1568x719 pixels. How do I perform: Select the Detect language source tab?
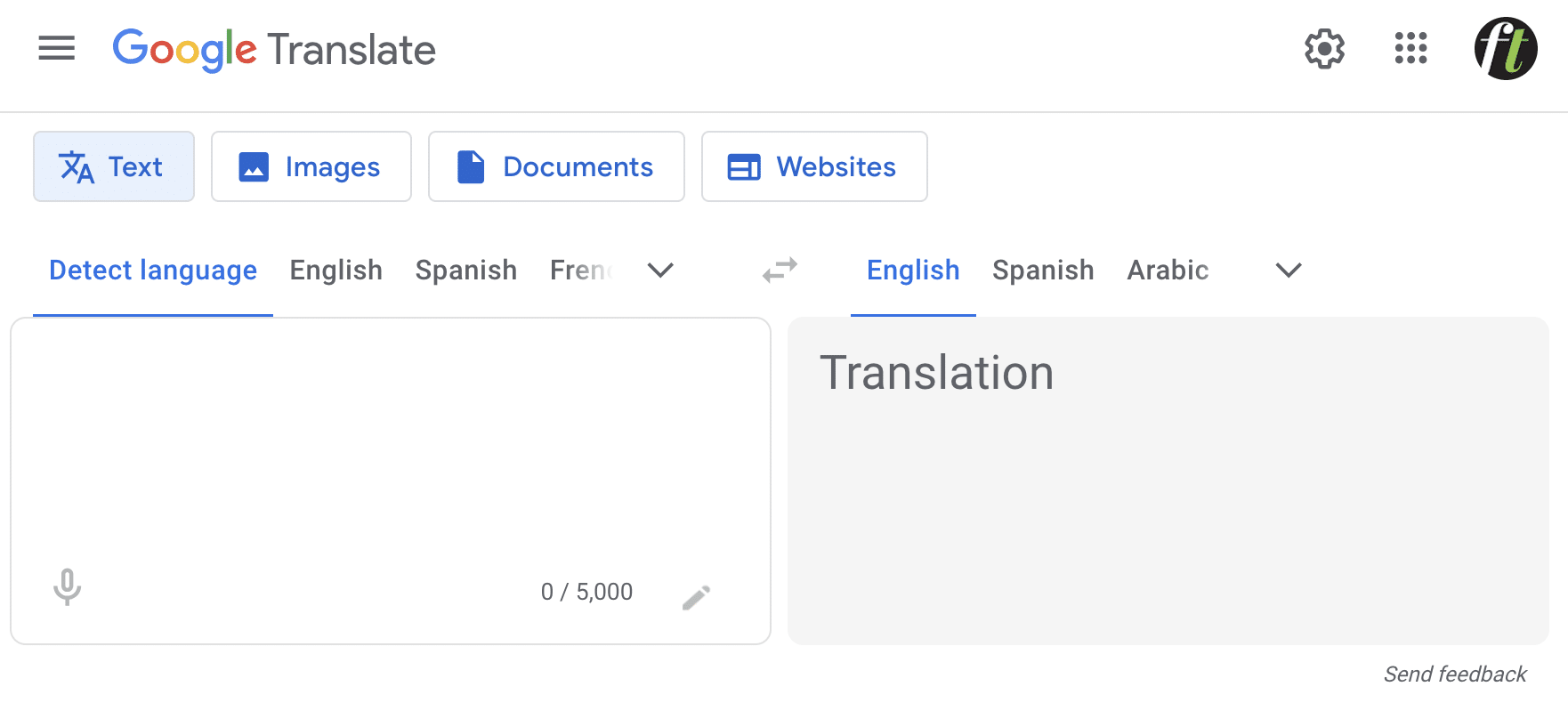tap(153, 271)
